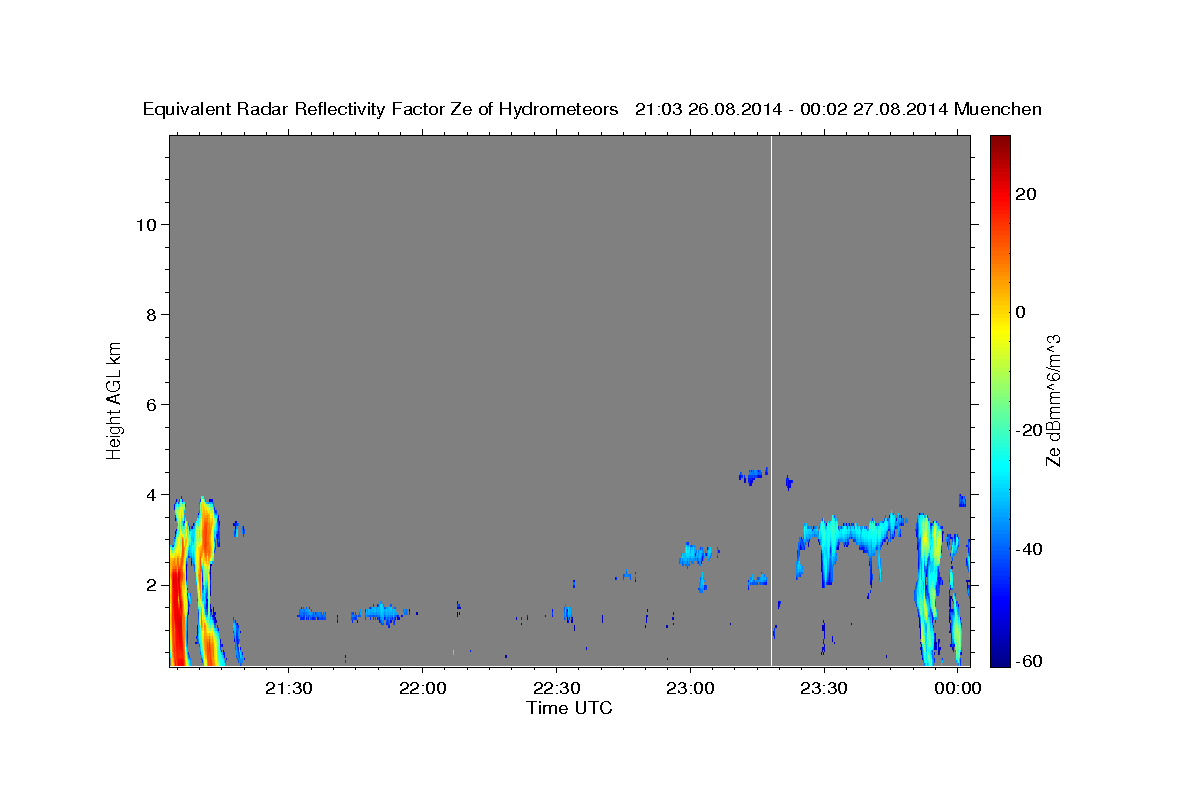The height and width of the screenshot is (800, 1200).
Task: Click the '23:30' time tick label
Action: point(824,689)
